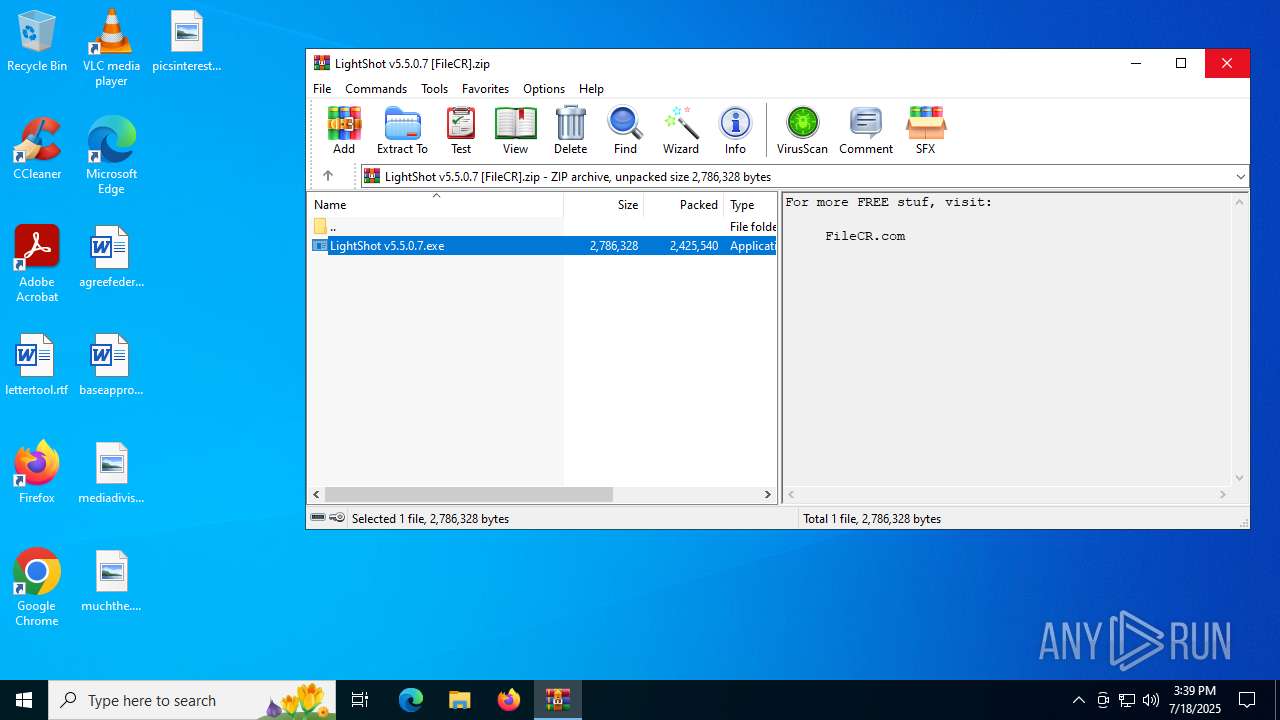The height and width of the screenshot is (720, 1280).
Task: Open the File menu
Action: (x=322, y=89)
